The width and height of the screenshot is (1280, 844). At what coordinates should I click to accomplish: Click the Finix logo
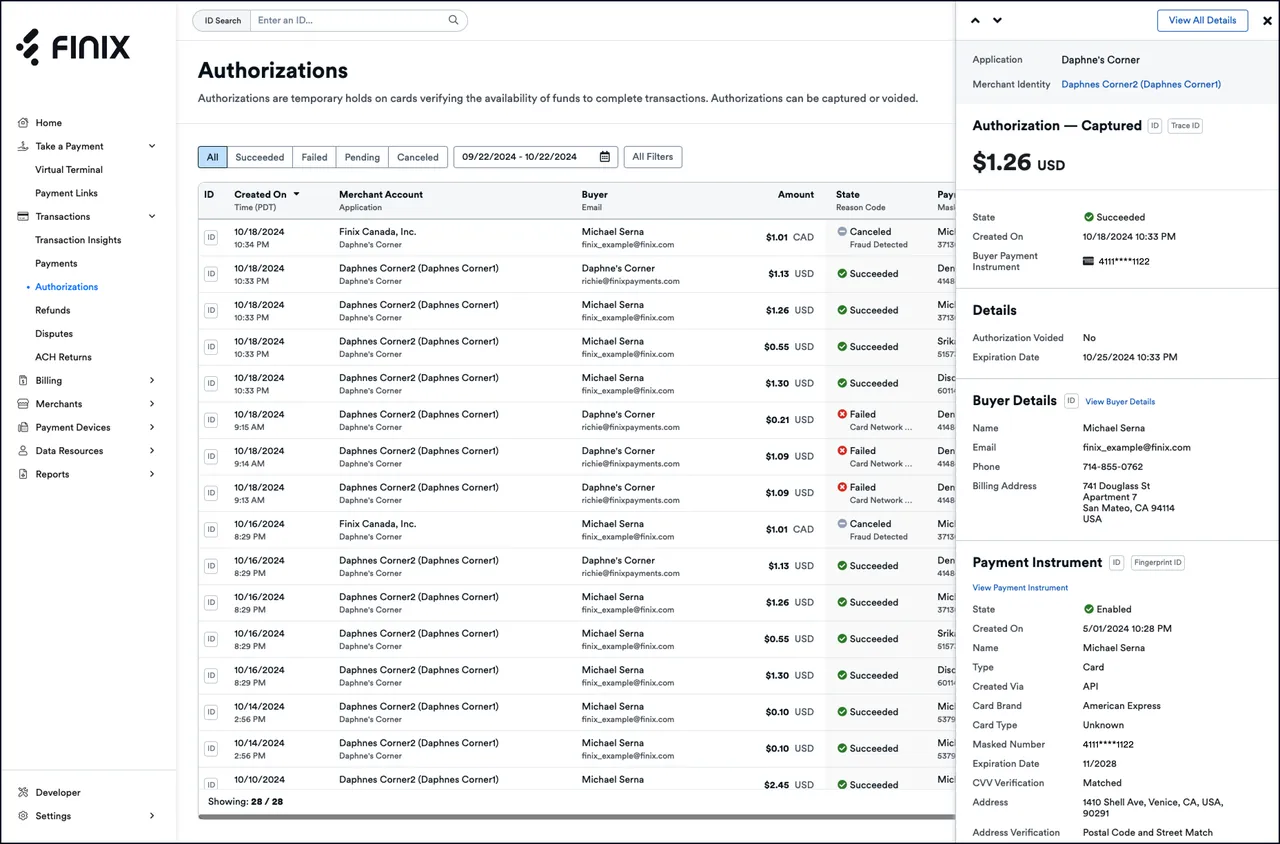(x=73, y=47)
